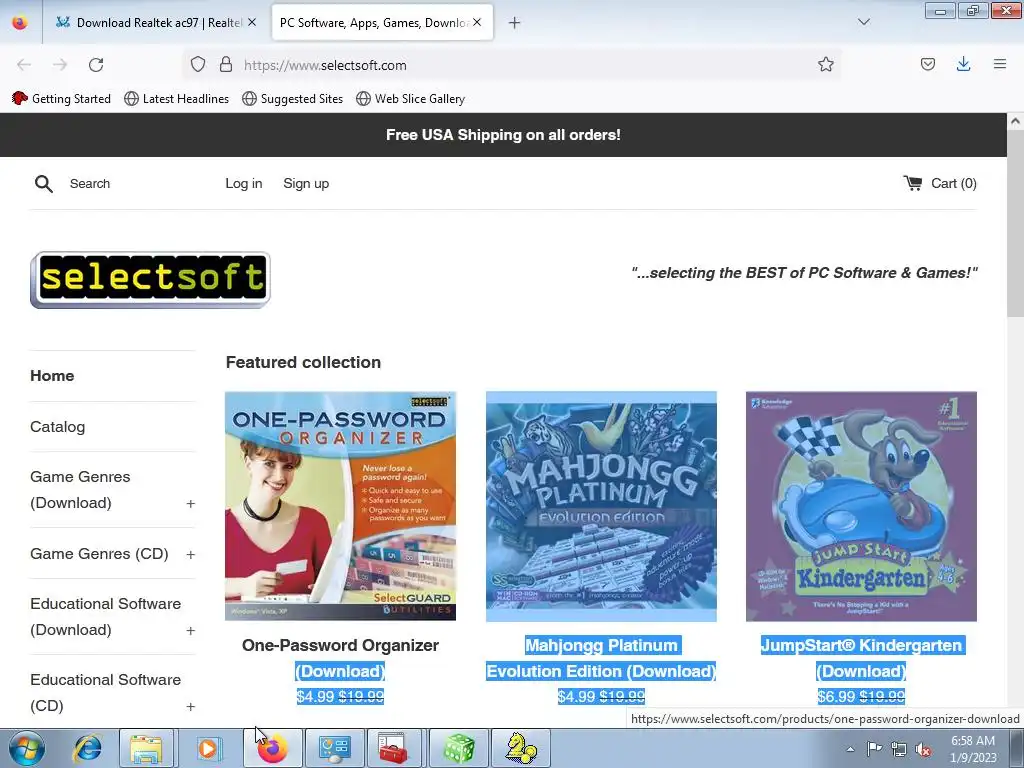Click One-Password Organizer title link

pos(340,658)
